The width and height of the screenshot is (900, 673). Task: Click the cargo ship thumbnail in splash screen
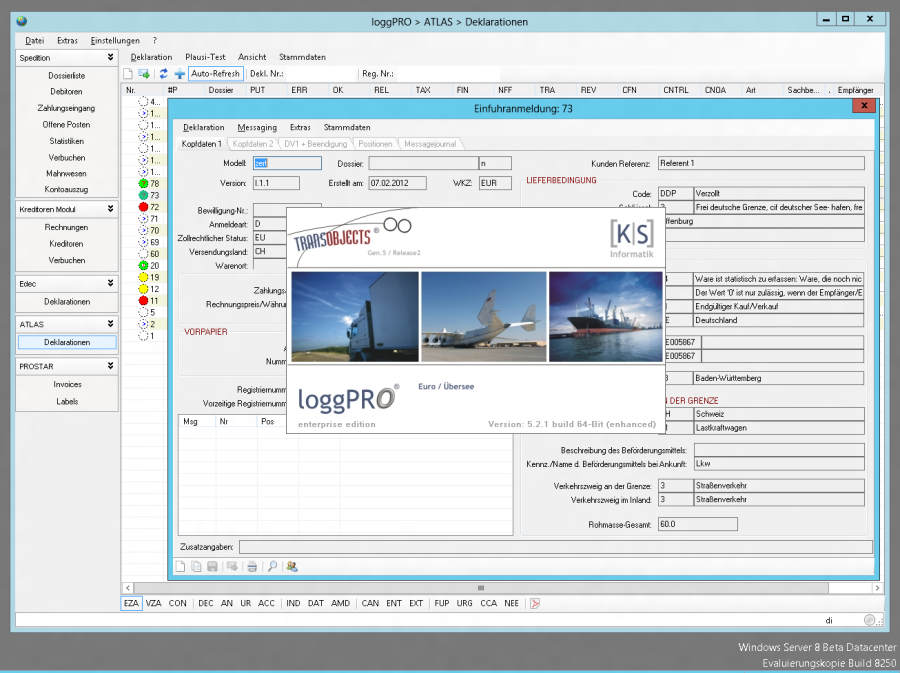(x=606, y=317)
